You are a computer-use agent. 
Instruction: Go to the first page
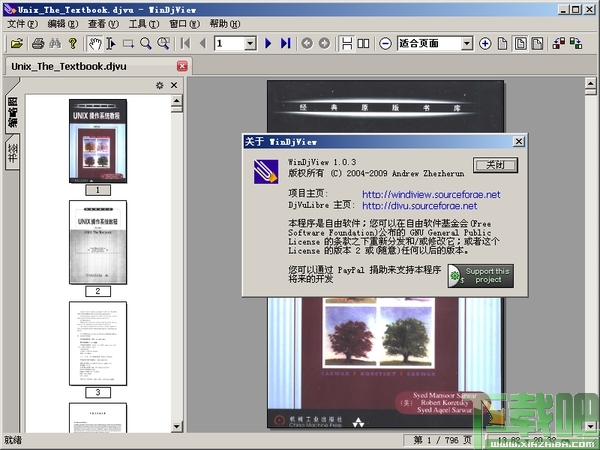point(186,44)
